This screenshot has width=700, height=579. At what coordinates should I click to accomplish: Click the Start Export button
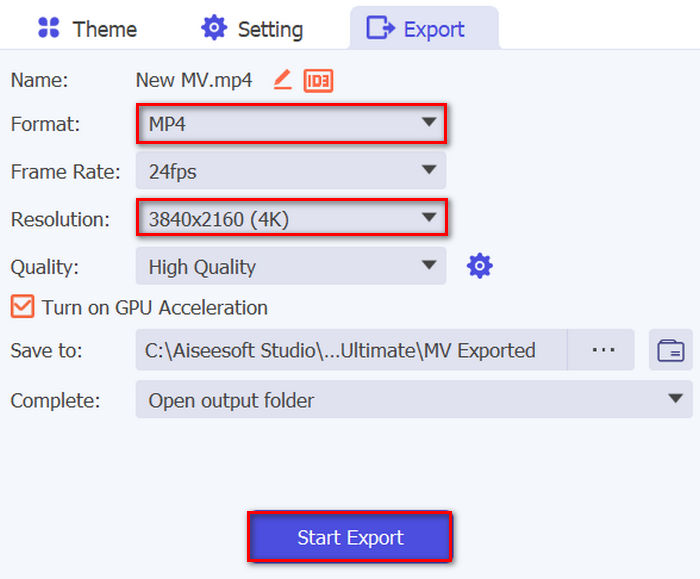pyautogui.click(x=350, y=537)
